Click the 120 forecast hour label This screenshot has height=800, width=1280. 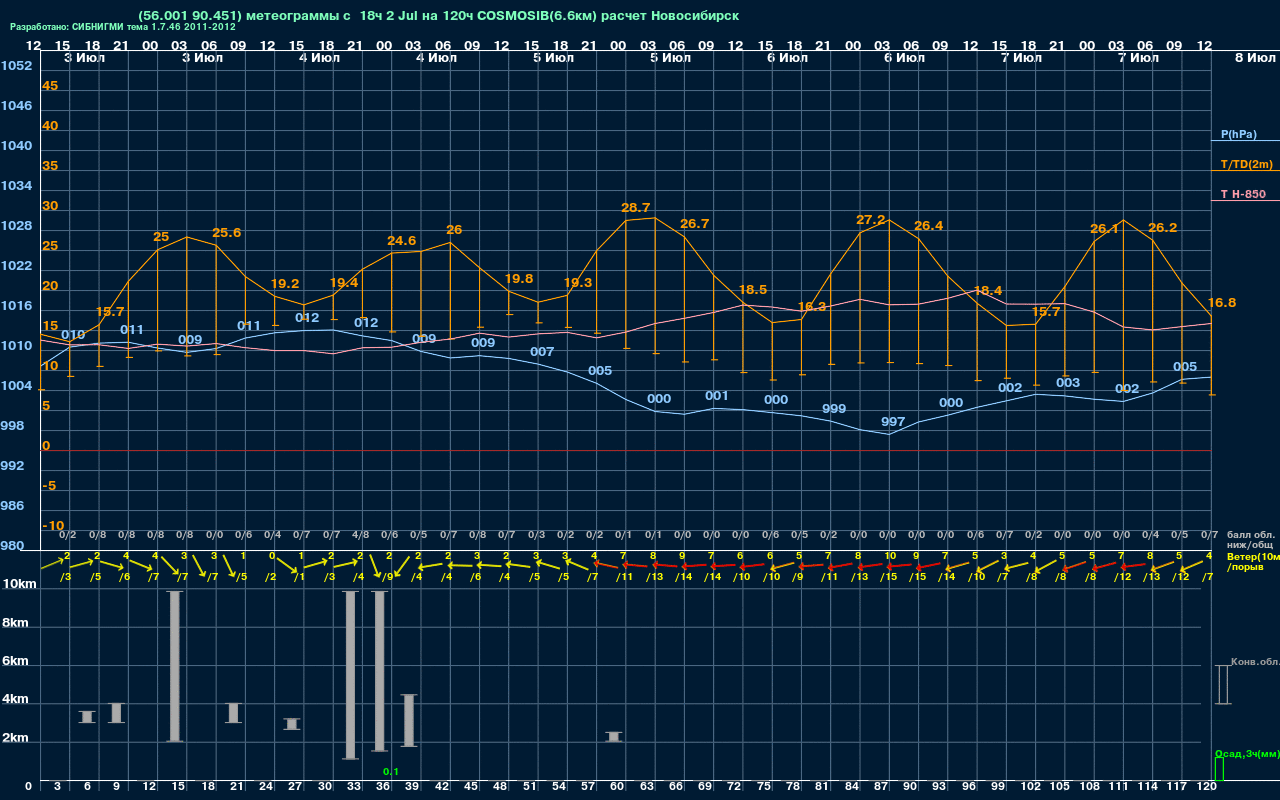pyautogui.click(x=1205, y=787)
